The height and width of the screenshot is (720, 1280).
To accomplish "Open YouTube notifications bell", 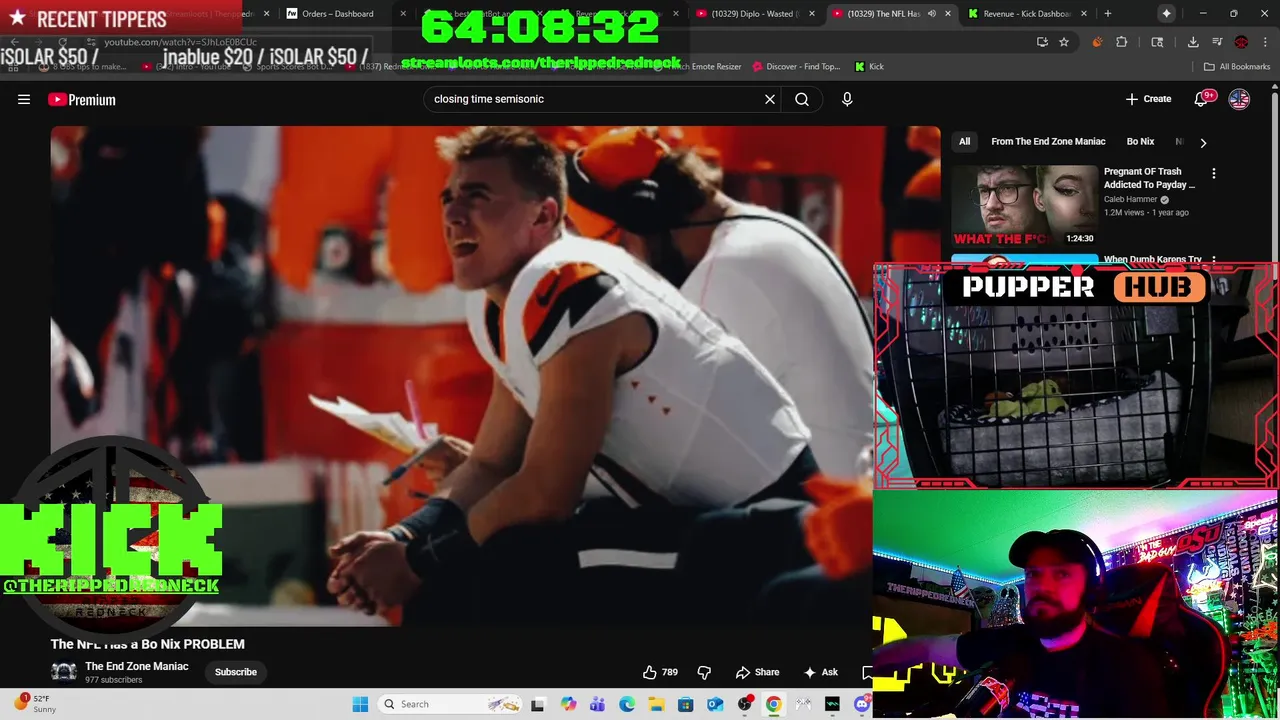I will coord(1203,99).
